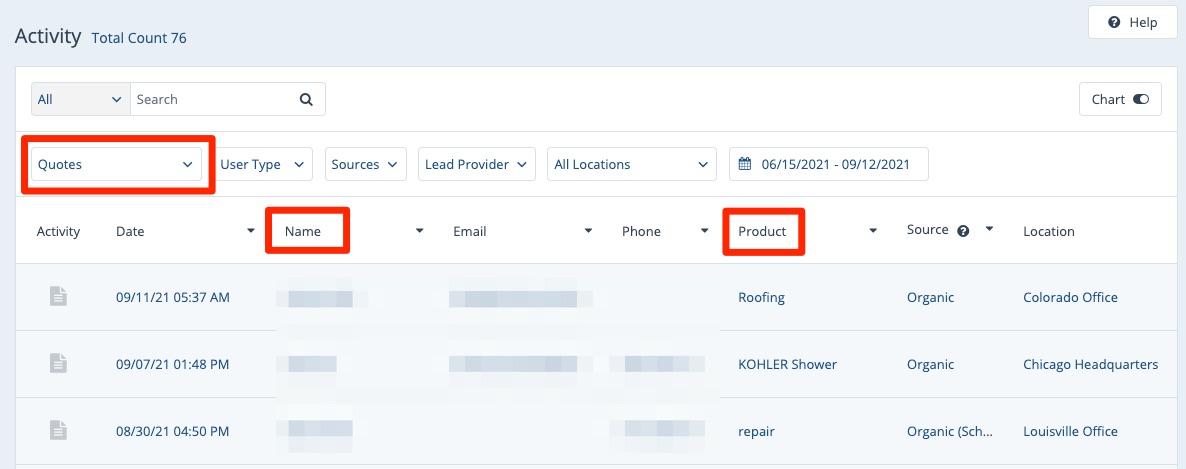
Task: Click the Help button
Action: [x=1132, y=23]
